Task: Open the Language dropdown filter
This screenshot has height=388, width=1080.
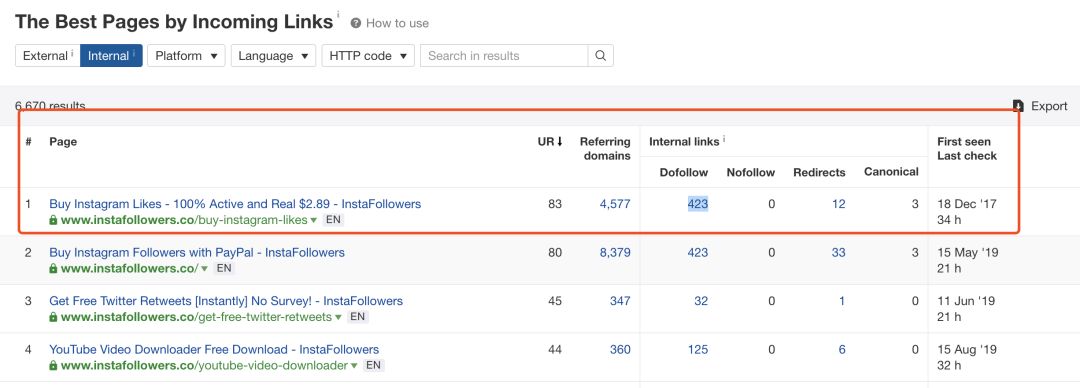Action: [273, 56]
